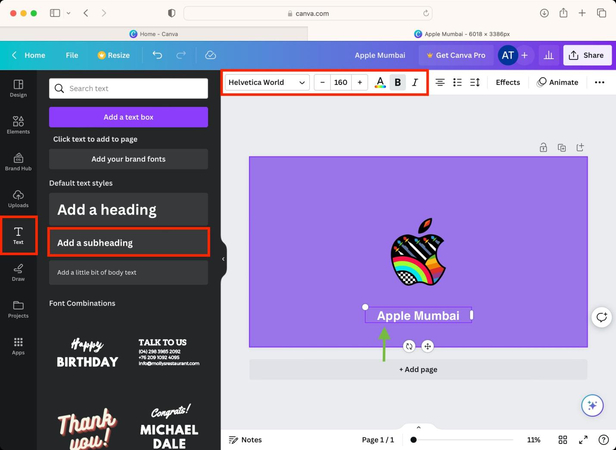Screen dimensions: 616x450
Task: Add a heading text style
Action: 128,209
